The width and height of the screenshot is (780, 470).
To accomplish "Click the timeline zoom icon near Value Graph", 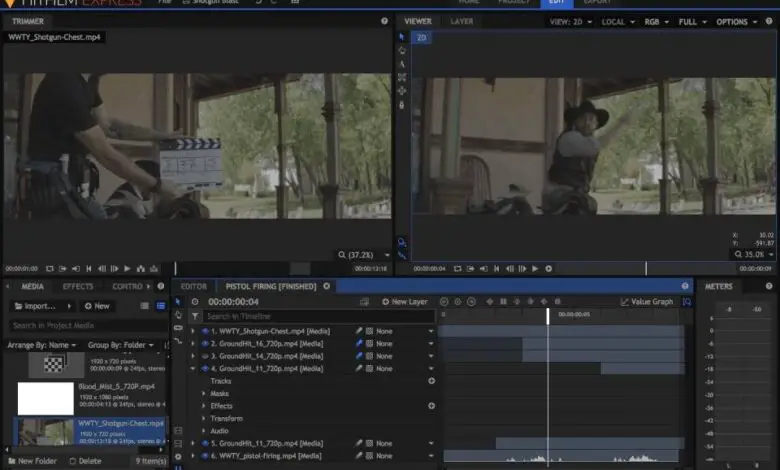I will click(x=687, y=302).
